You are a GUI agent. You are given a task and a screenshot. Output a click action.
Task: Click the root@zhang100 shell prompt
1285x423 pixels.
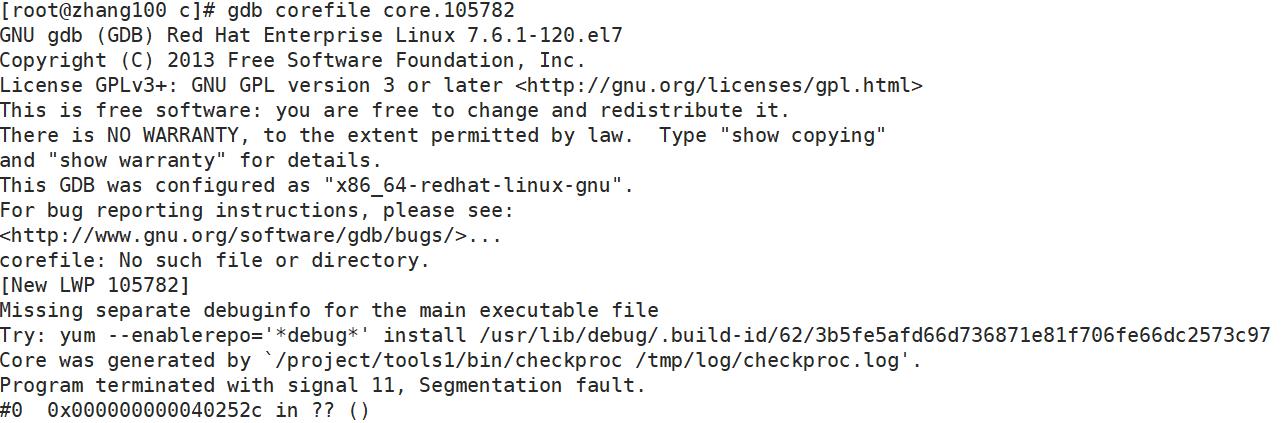[x=95, y=11]
